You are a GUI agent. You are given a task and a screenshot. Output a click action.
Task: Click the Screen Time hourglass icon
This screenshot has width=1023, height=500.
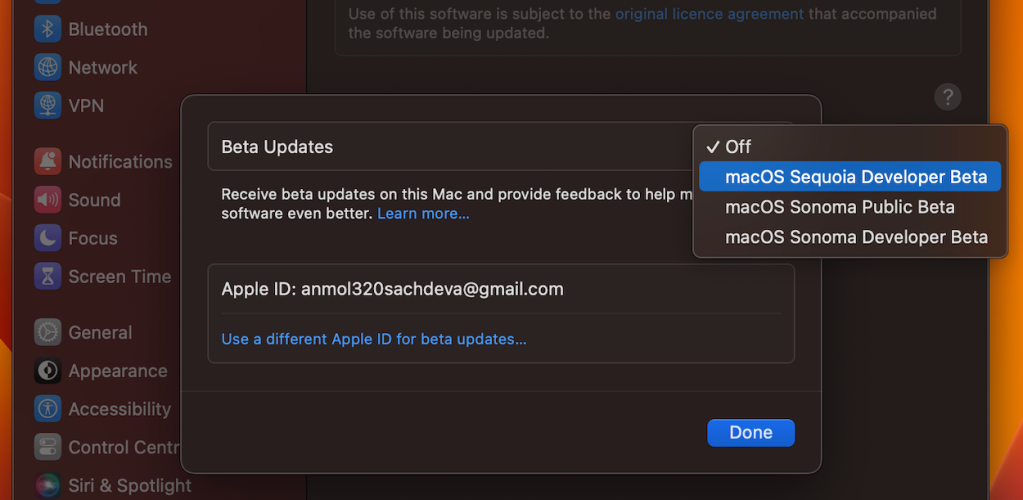48,276
